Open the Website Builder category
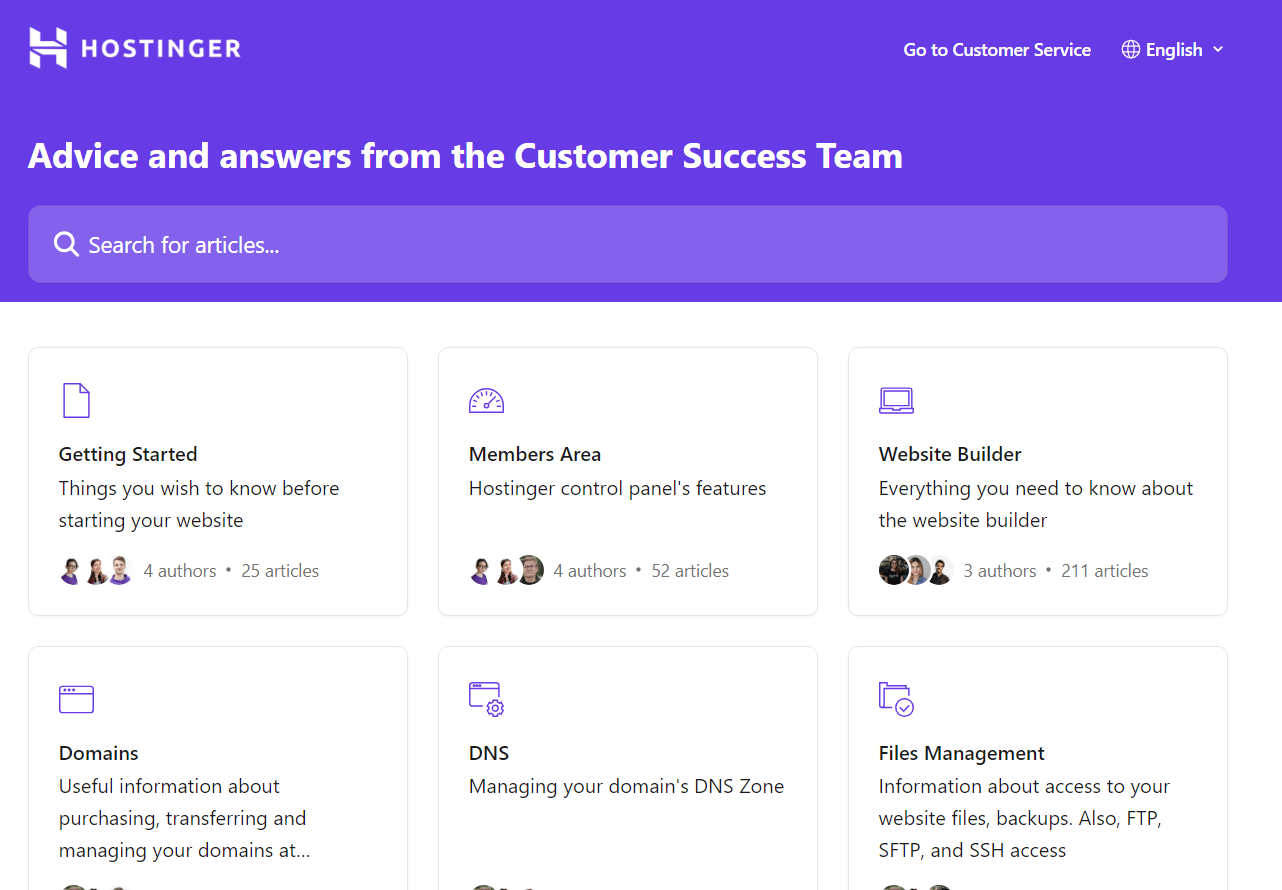 [x=1037, y=480]
